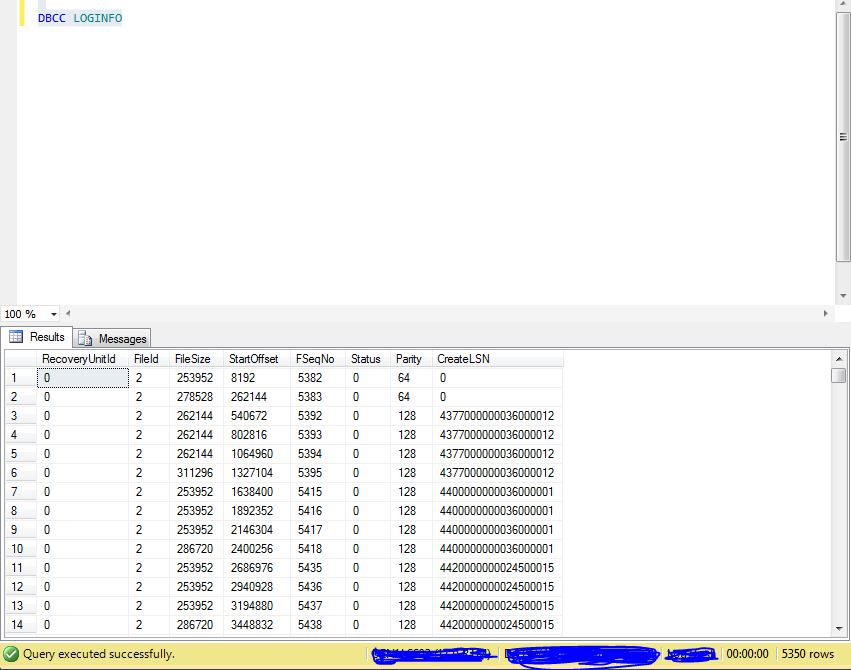The image size is (851, 670).
Task: Click the scroll-up arrow on editor scrollbar
Action: 843,6
